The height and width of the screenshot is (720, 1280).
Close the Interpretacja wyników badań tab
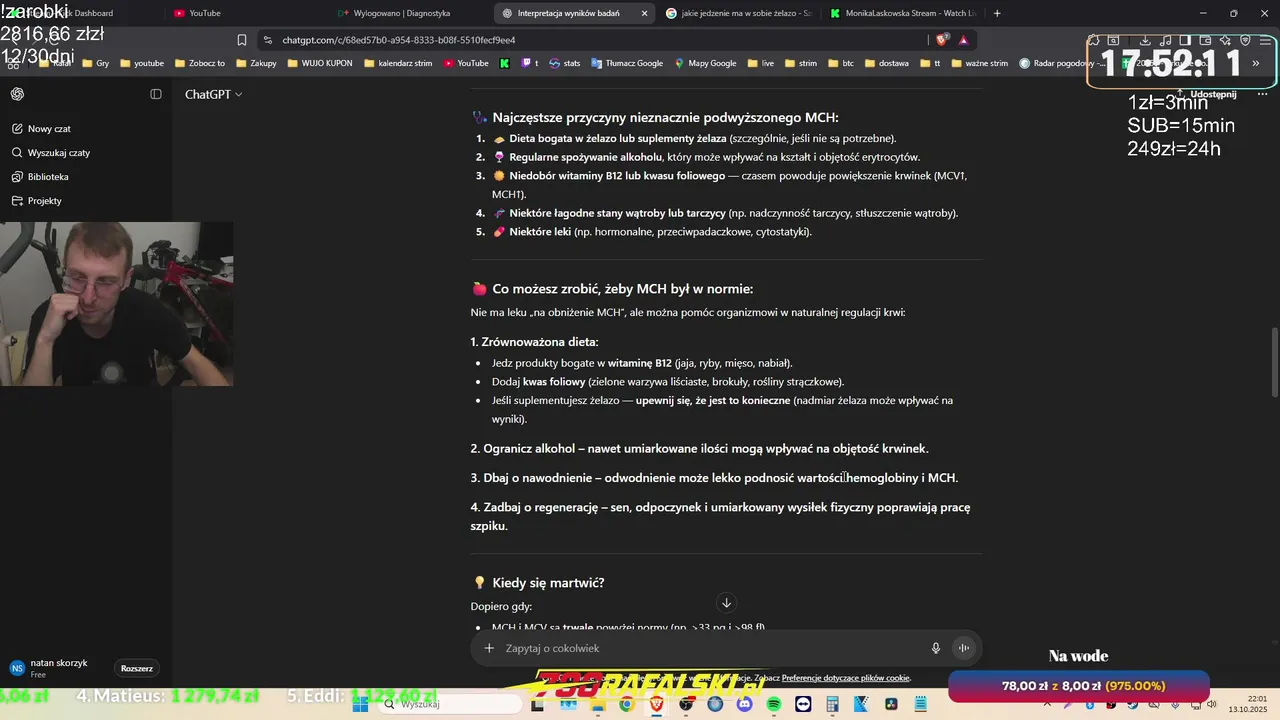point(644,13)
